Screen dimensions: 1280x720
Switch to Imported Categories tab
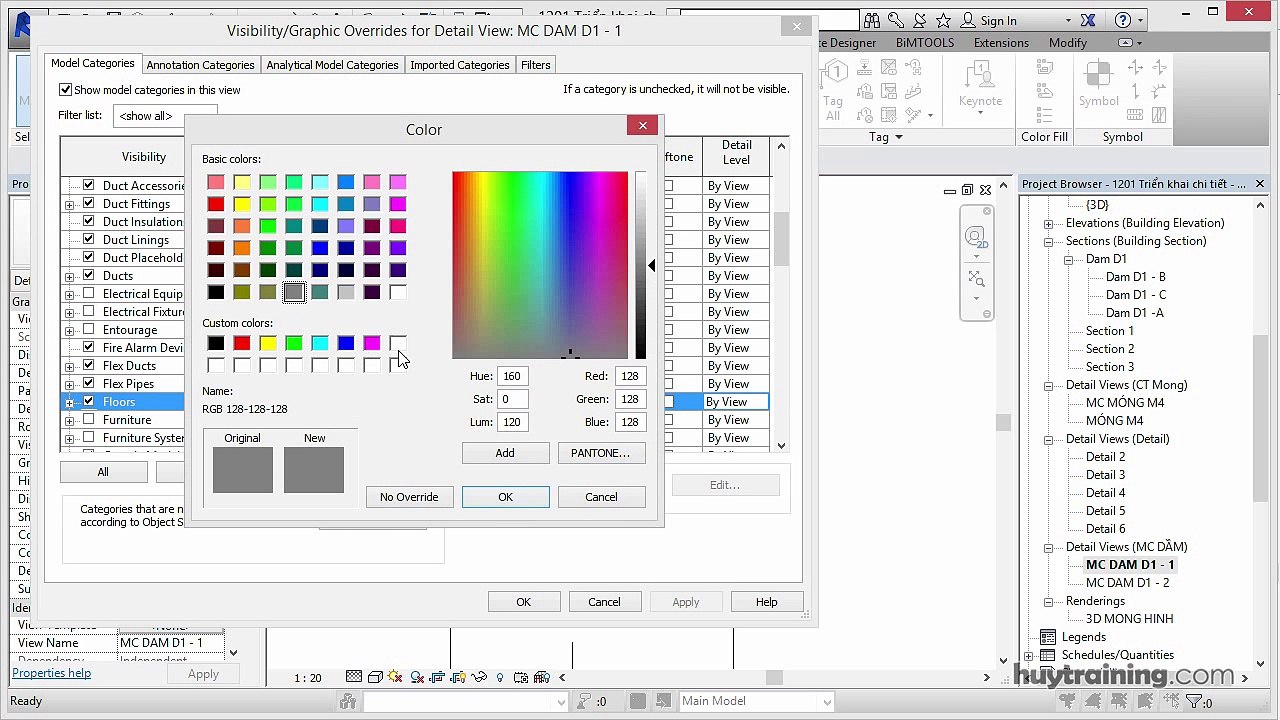460,65
